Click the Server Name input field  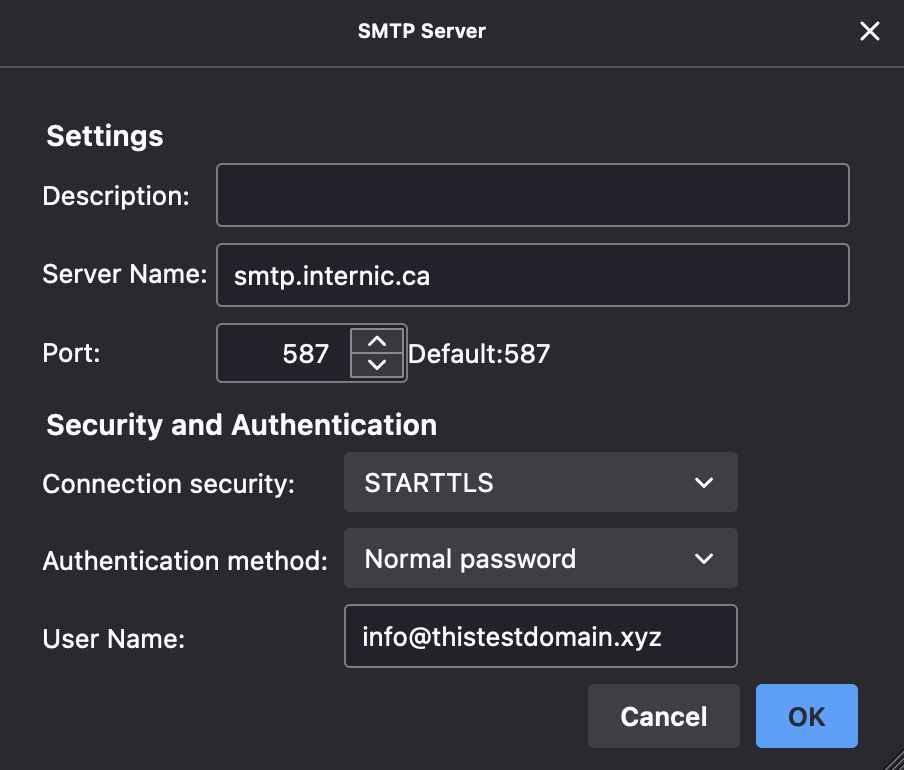[x=532, y=275]
